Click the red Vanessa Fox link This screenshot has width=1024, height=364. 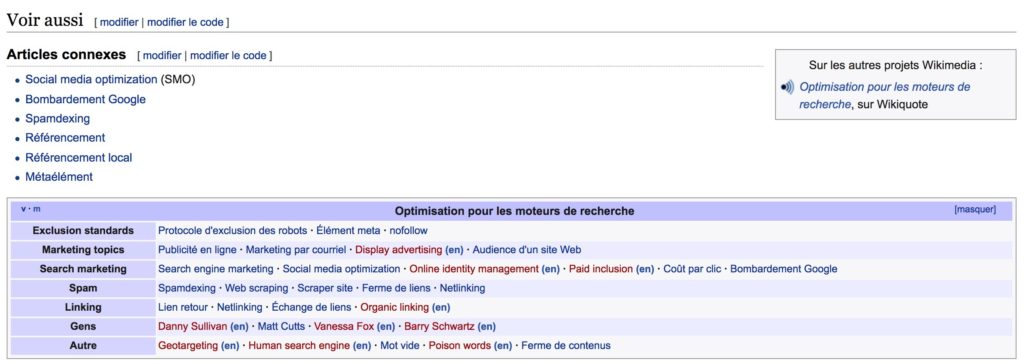[344, 326]
